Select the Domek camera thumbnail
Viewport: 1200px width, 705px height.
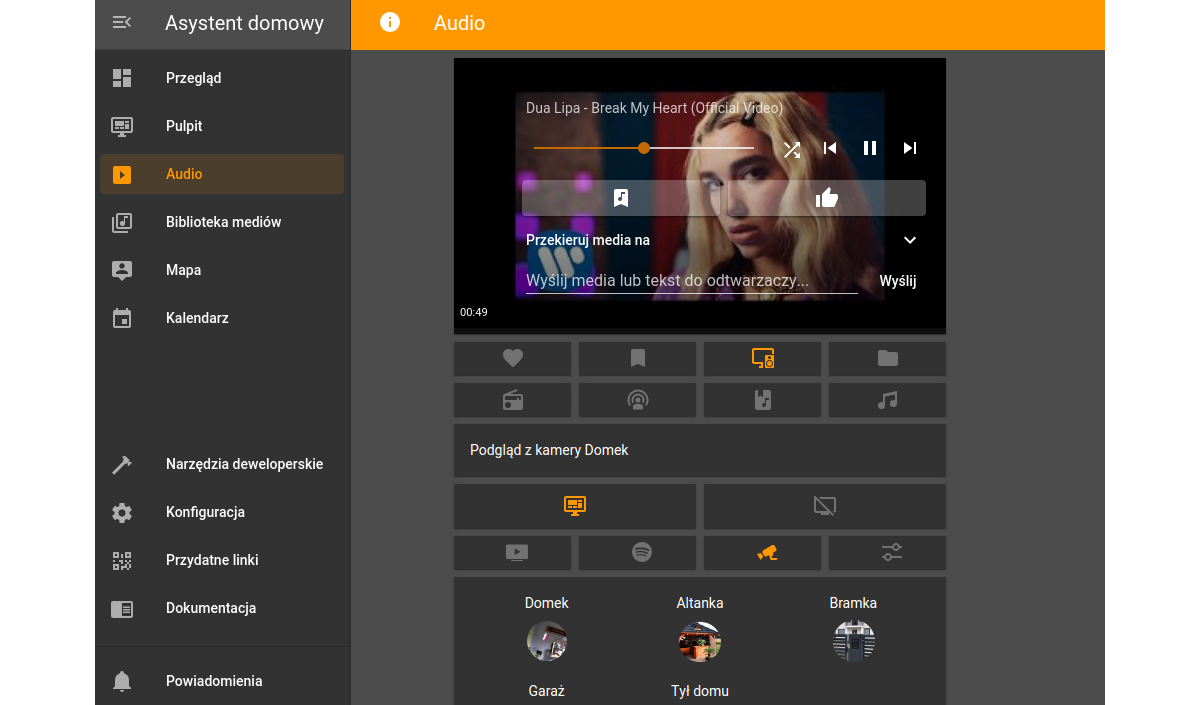(547, 641)
